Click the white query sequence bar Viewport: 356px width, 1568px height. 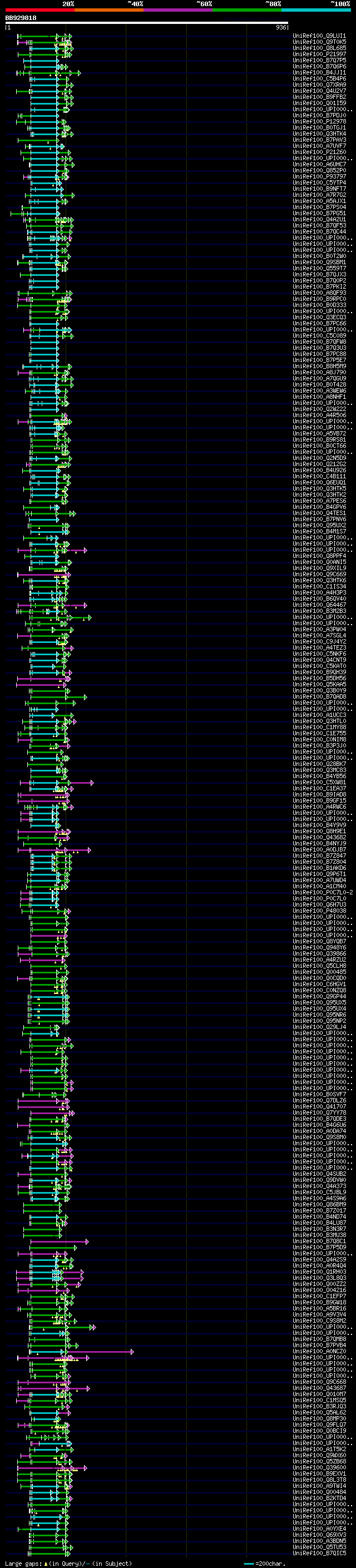[x=146, y=23]
